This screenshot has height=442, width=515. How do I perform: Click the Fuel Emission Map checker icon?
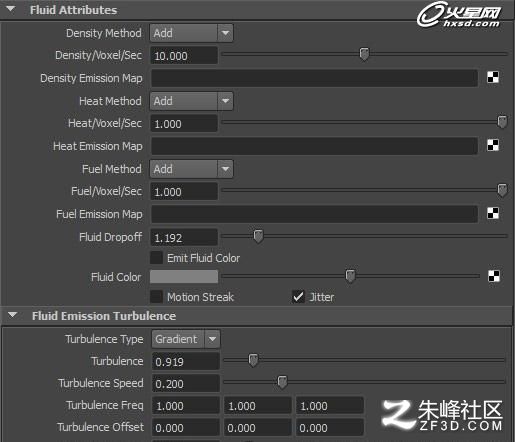tap(493, 213)
